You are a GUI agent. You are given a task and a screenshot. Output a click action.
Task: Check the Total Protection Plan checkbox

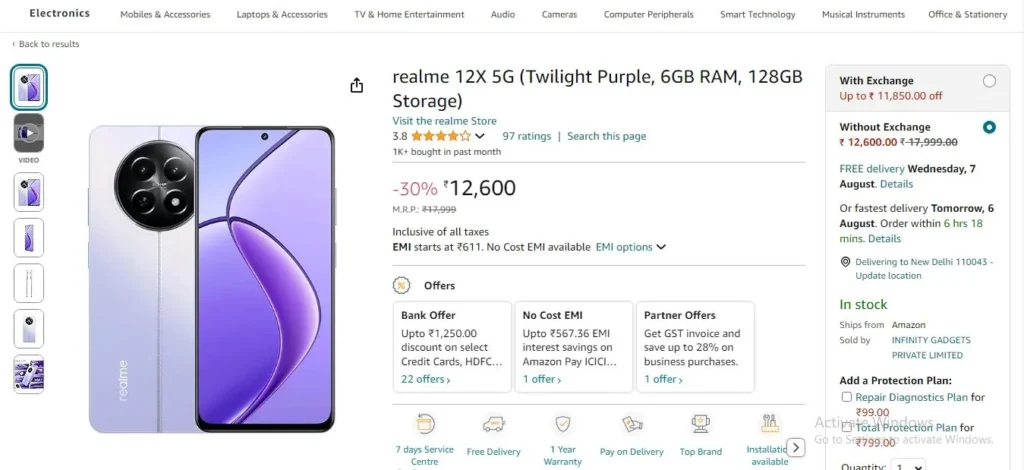[x=846, y=428]
